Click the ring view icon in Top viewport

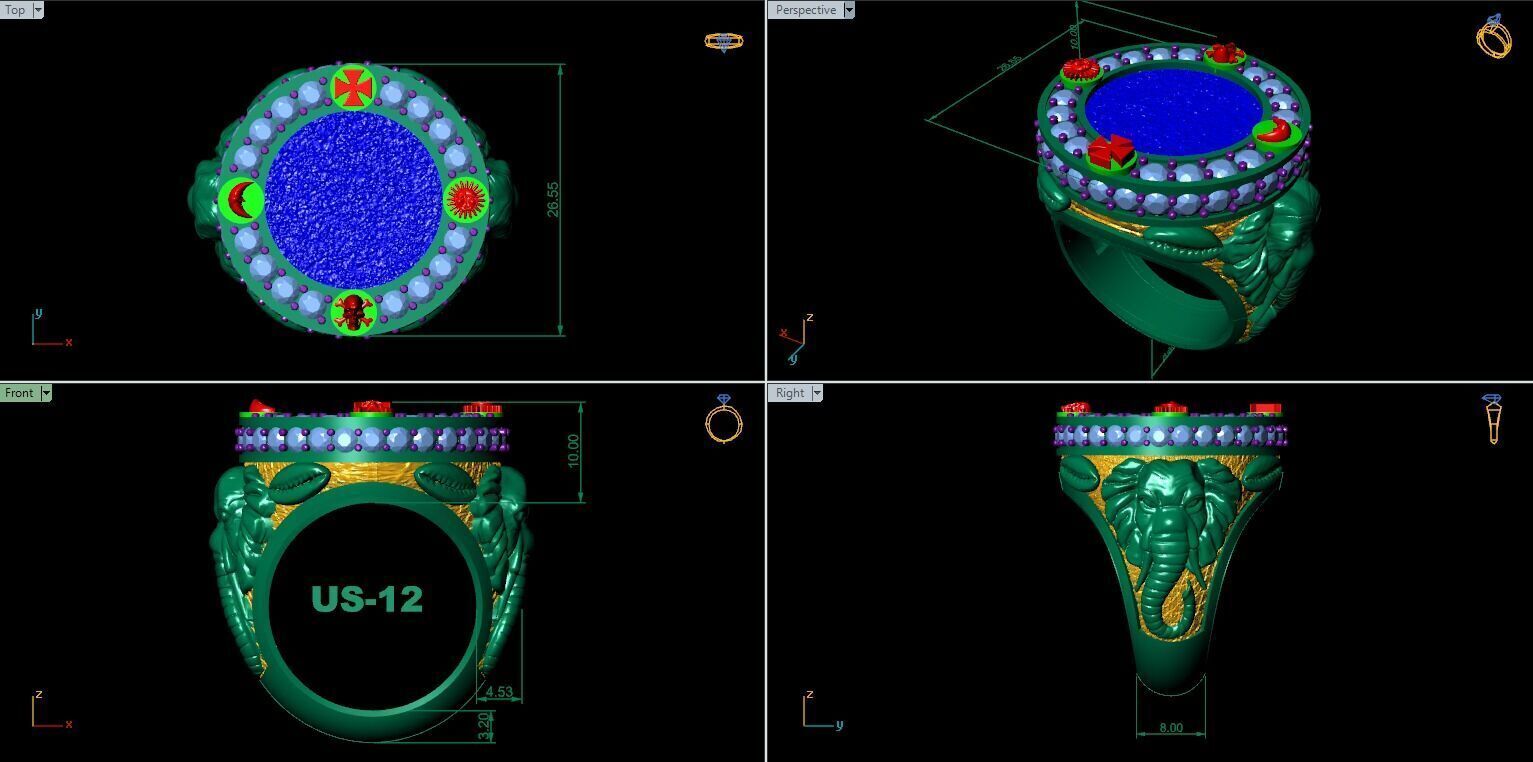tap(724, 41)
